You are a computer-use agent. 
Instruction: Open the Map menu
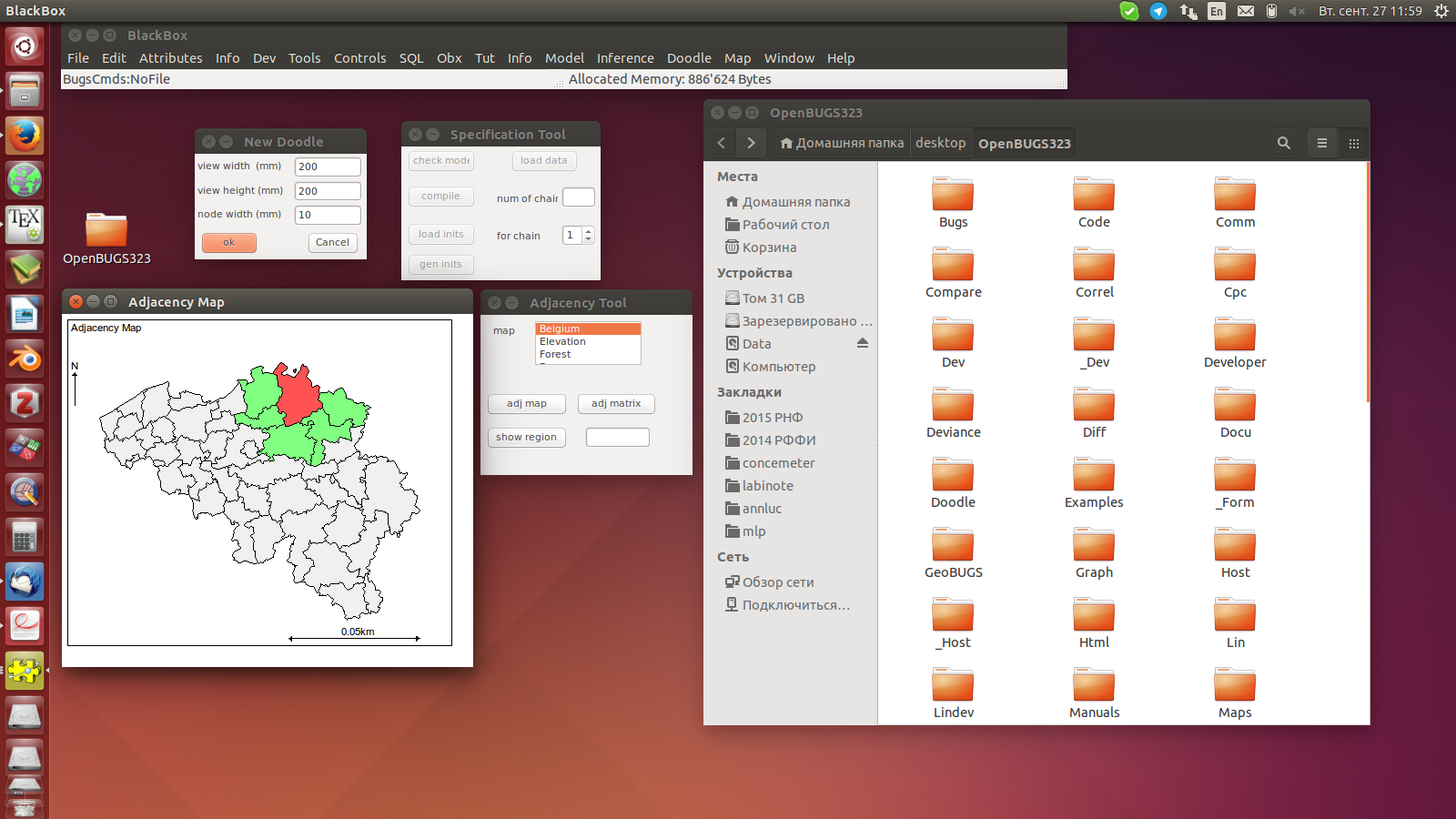click(737, 58)
